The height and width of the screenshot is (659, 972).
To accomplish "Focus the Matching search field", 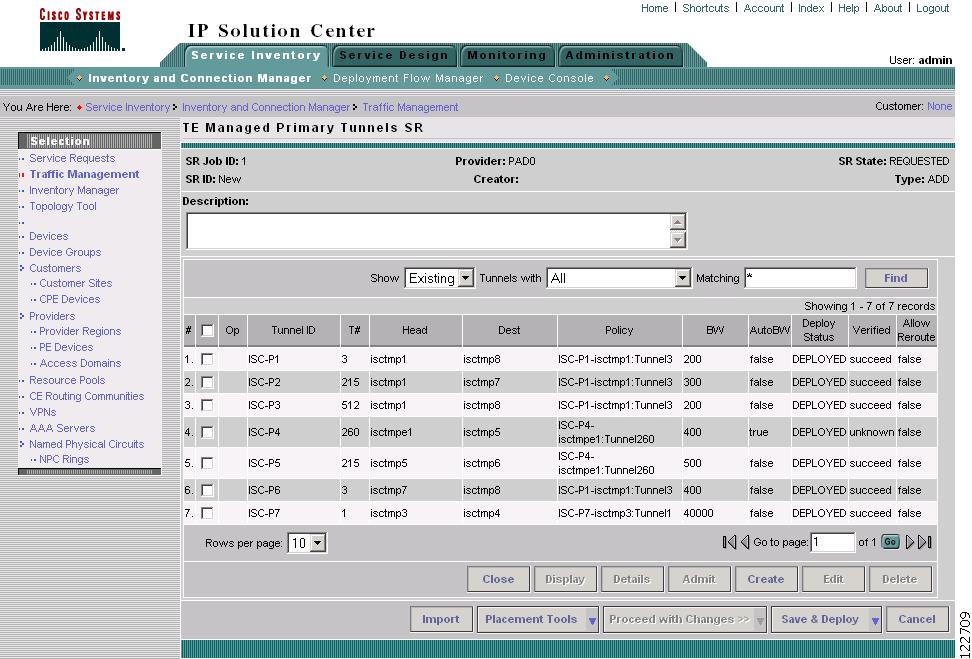I will click(800, 278).
